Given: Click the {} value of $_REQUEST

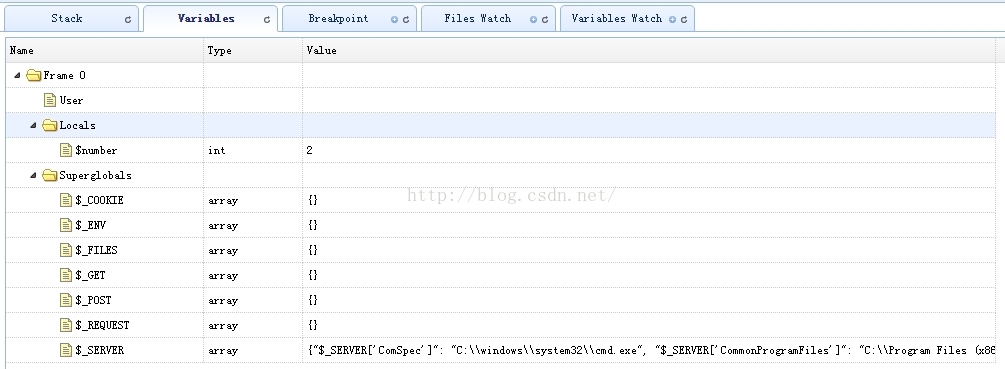Looking at the screenshot, I should tap(313, 325).
